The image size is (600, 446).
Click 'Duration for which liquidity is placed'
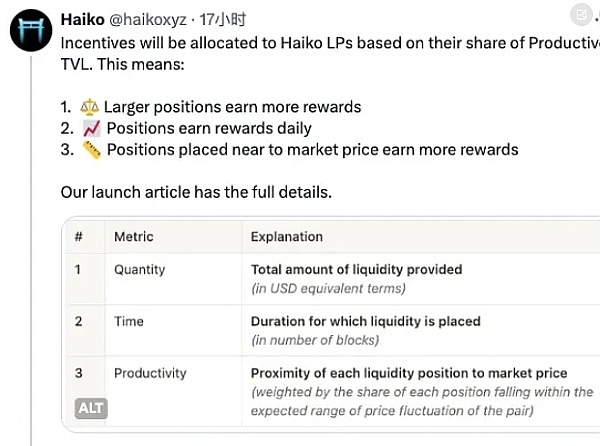[365, 322]
